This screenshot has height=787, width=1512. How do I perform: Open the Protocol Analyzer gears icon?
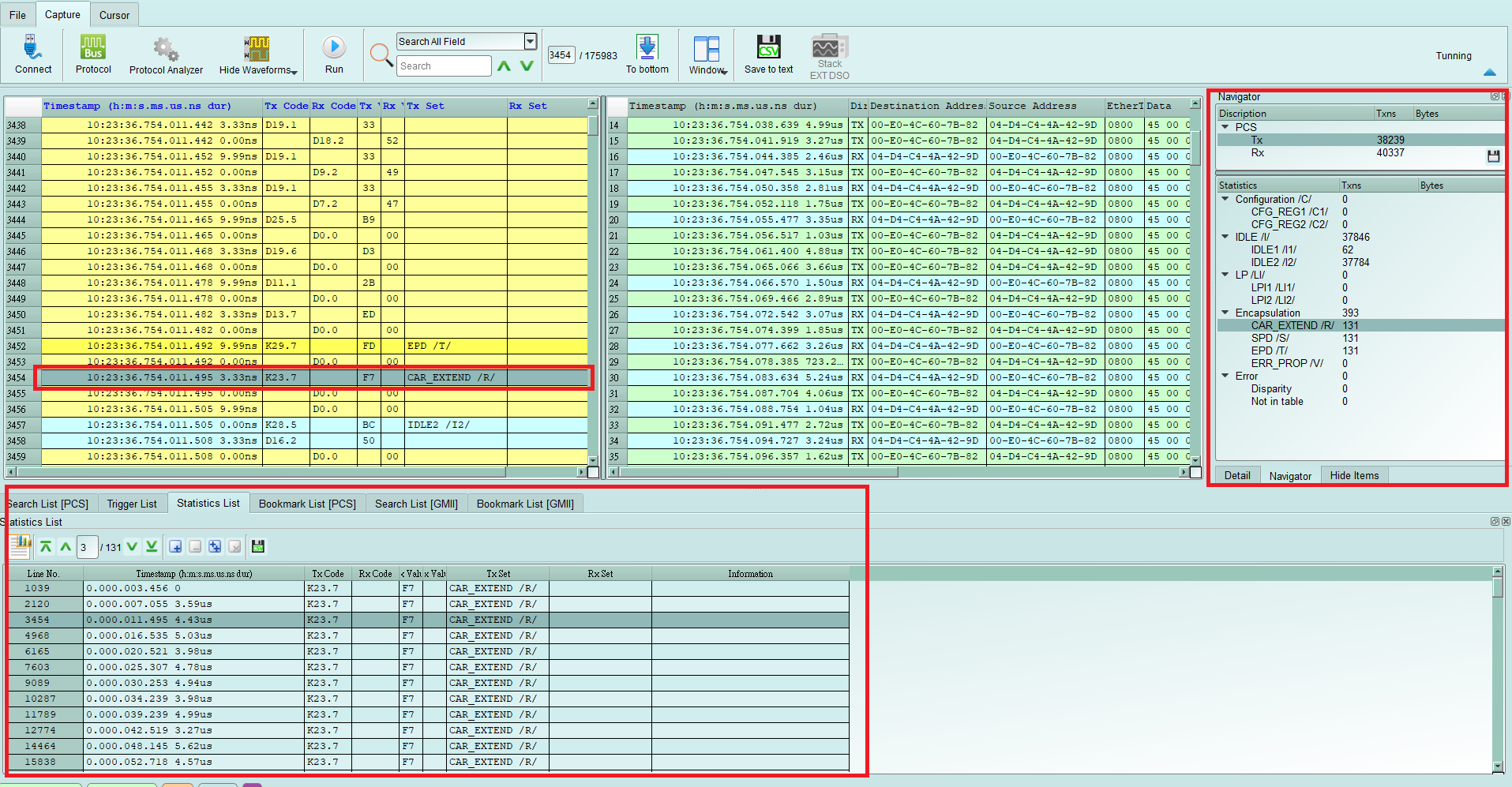tap(166, 49)
